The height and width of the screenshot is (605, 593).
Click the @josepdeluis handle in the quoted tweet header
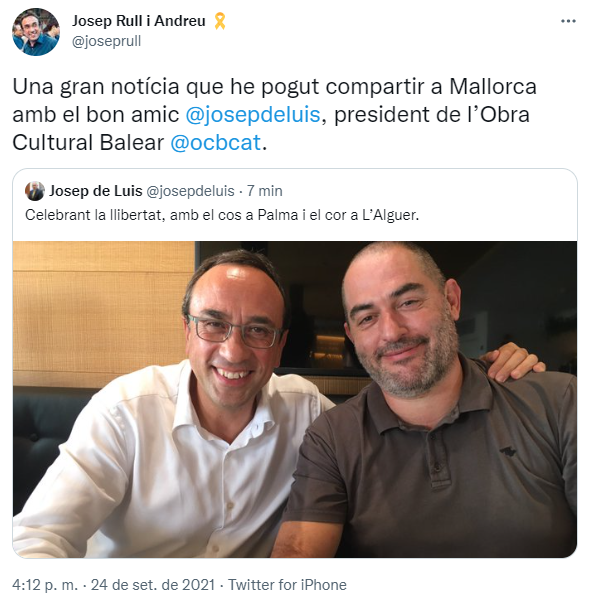(x=191, y=191)
